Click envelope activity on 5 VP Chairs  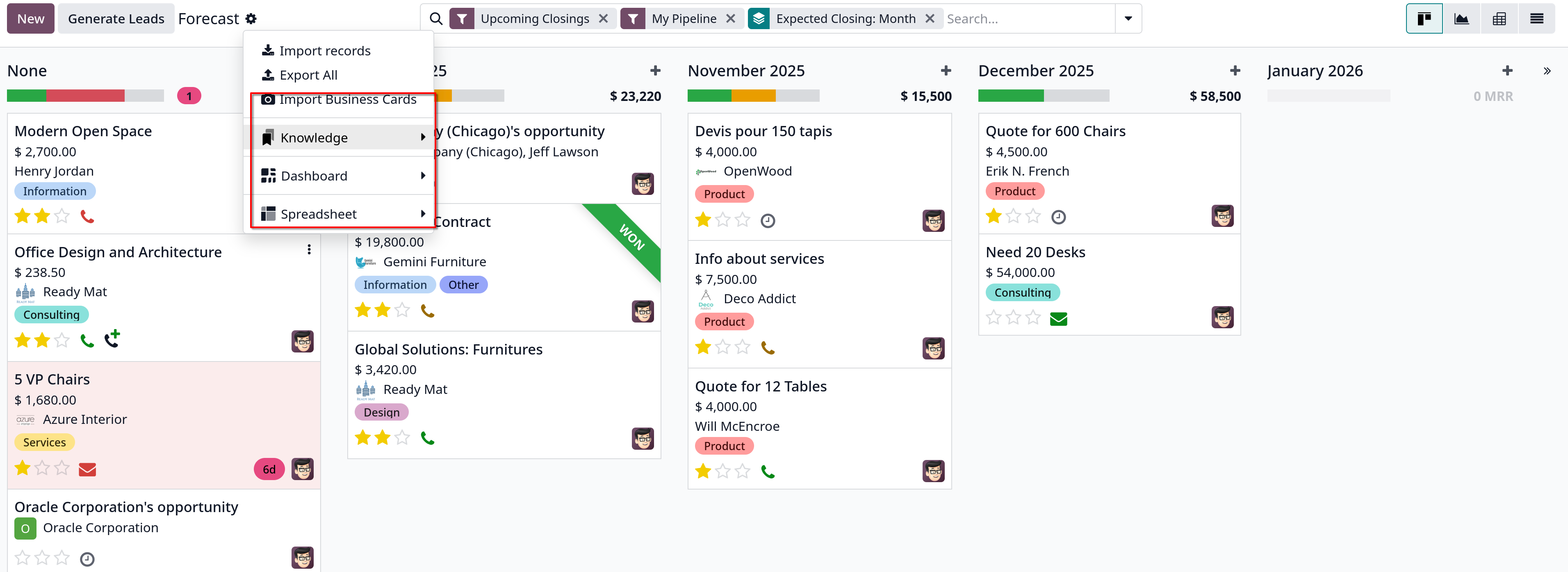[x=87, y=469]
